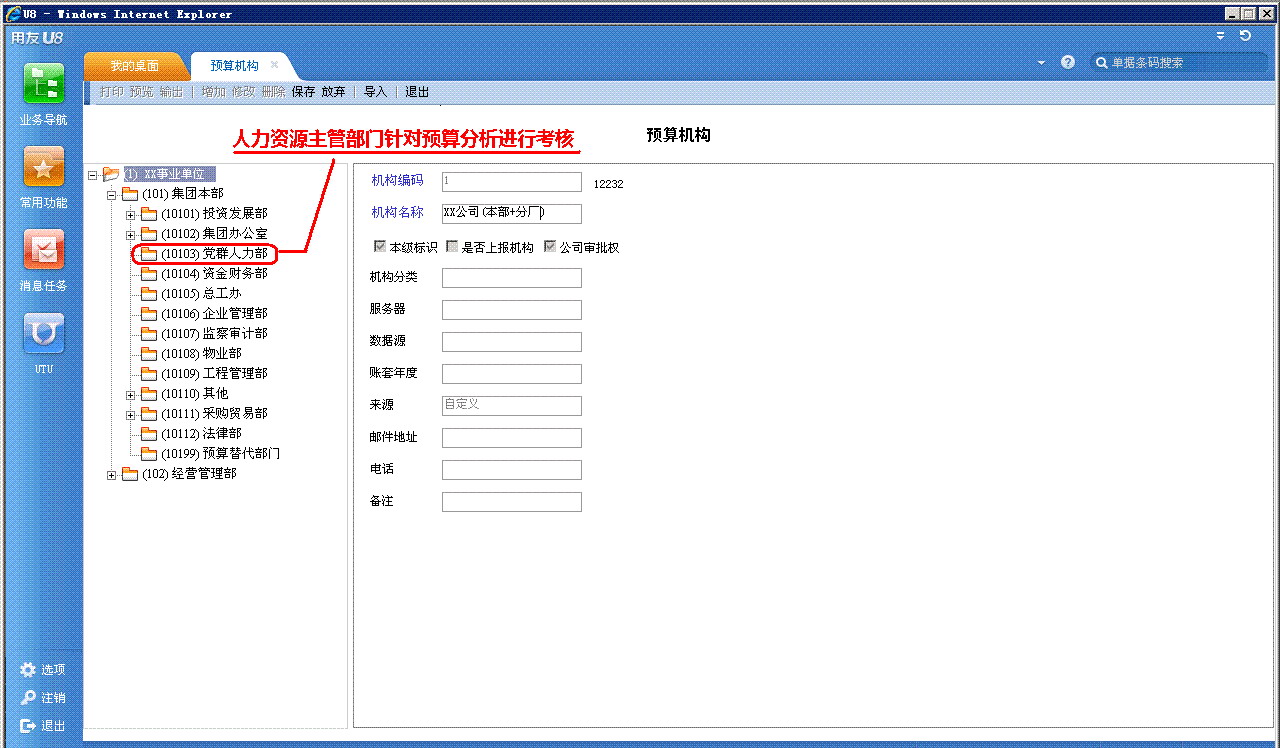Screen dimensions: 1280x748
Task: Open the 消息任务 sidebar icon
Action: [44, 250]
